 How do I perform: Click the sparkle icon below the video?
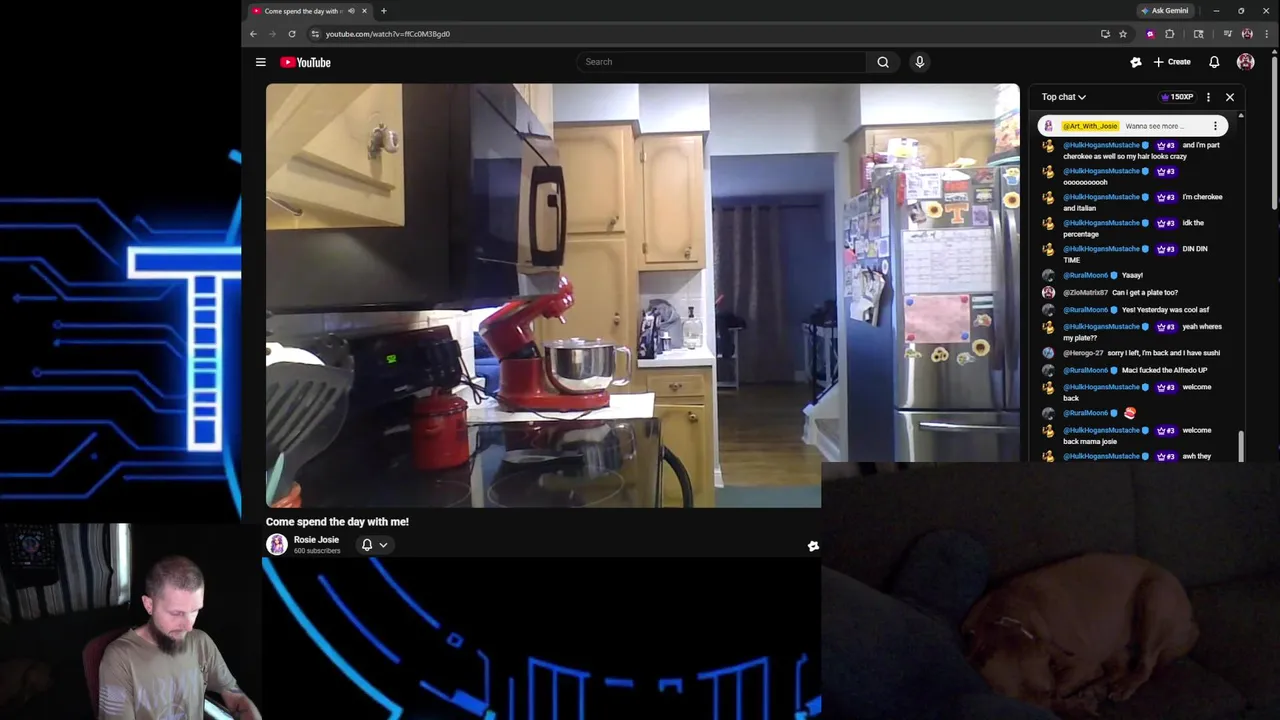(x=813, y=546)
